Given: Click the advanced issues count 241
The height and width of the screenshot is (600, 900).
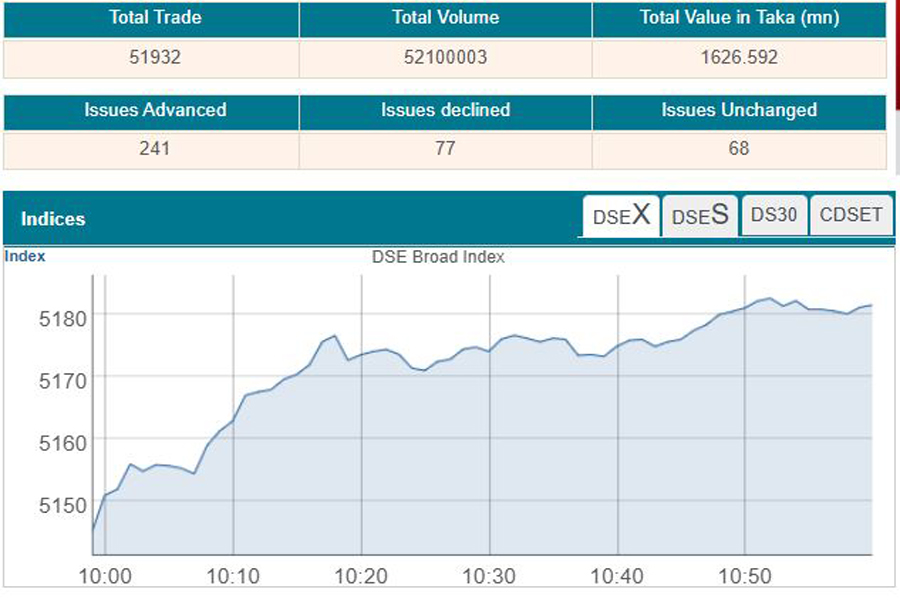Looking at the screenshot, I should click(x=155, y=149).
